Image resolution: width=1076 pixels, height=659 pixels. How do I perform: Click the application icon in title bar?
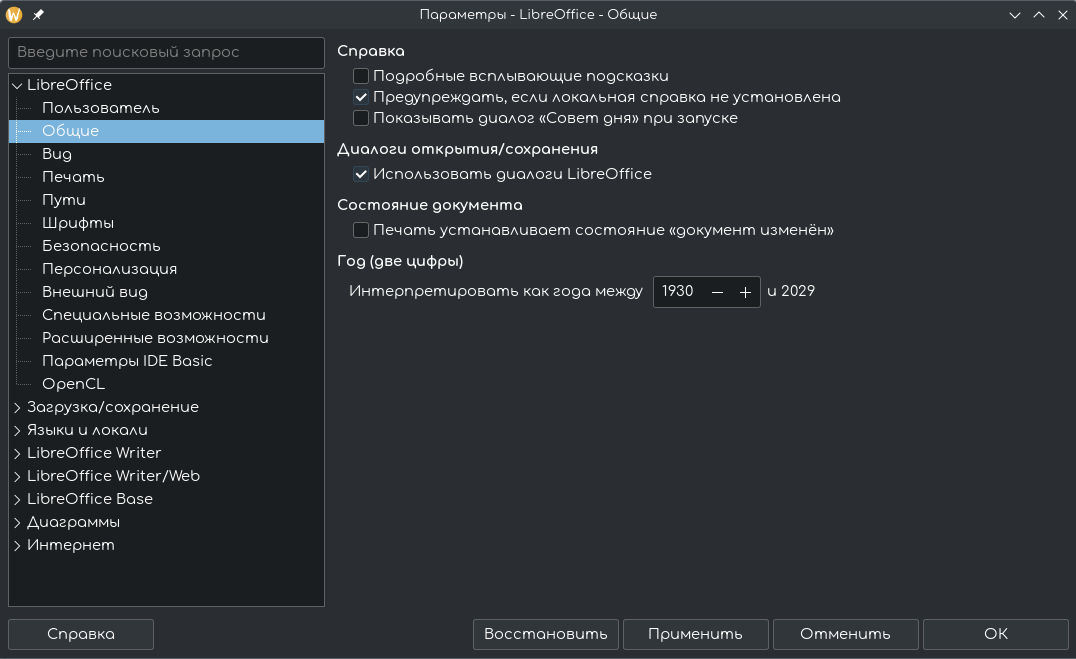click(x=14, y=15)
